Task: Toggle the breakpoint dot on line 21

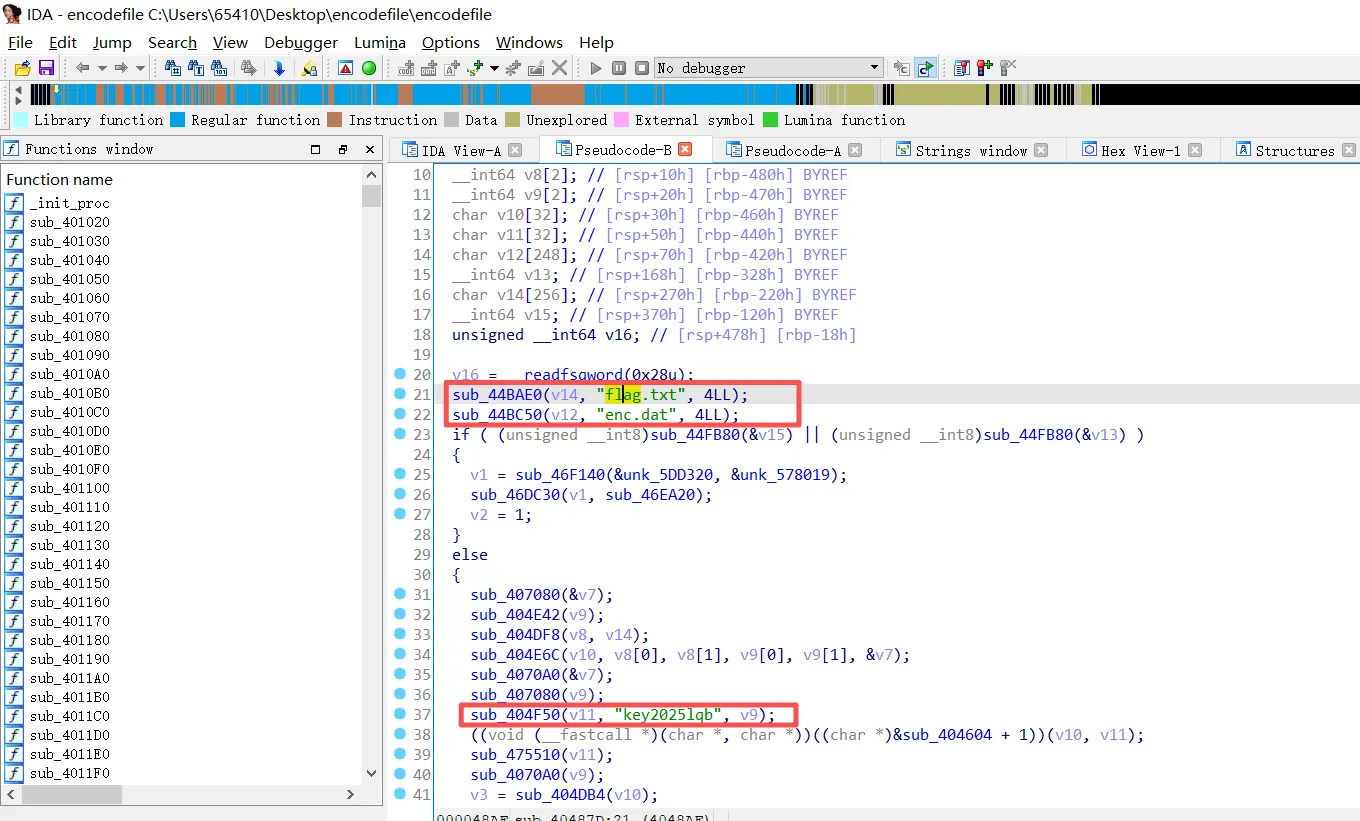Action: (x=400, y=395)
